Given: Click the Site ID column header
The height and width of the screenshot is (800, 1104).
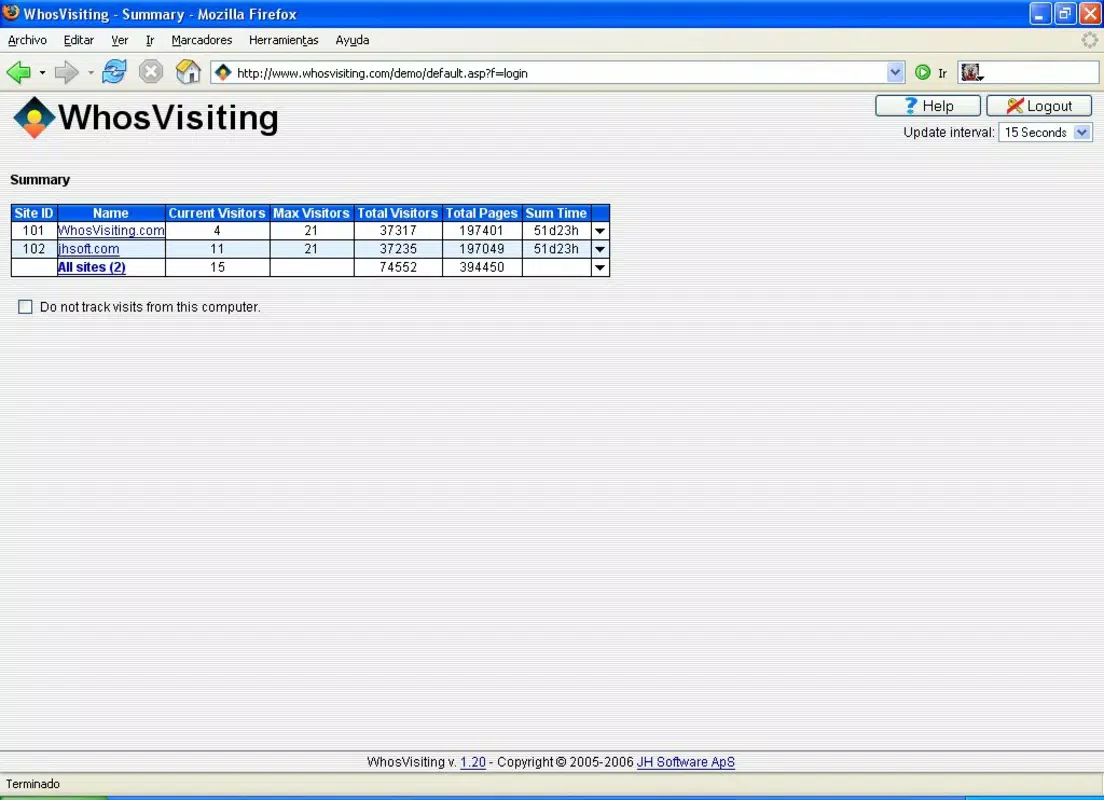Looking at the screenshot, I should coord(34,213).
